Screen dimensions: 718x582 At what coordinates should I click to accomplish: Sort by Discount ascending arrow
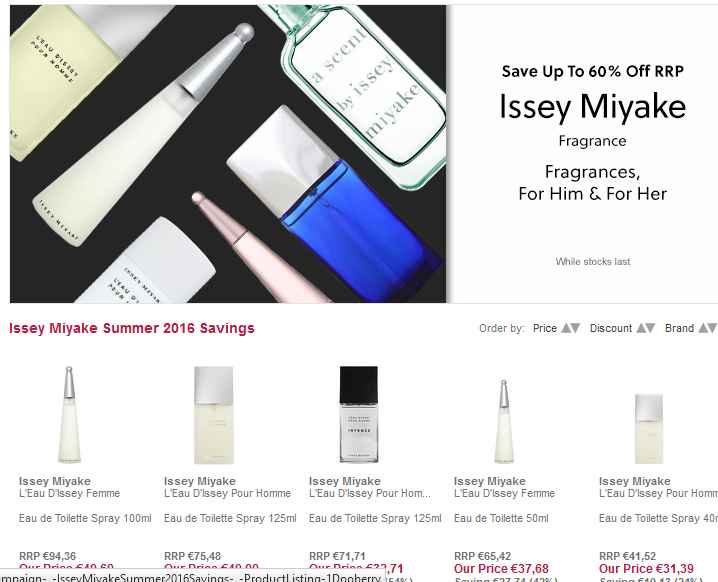[641, 328]
